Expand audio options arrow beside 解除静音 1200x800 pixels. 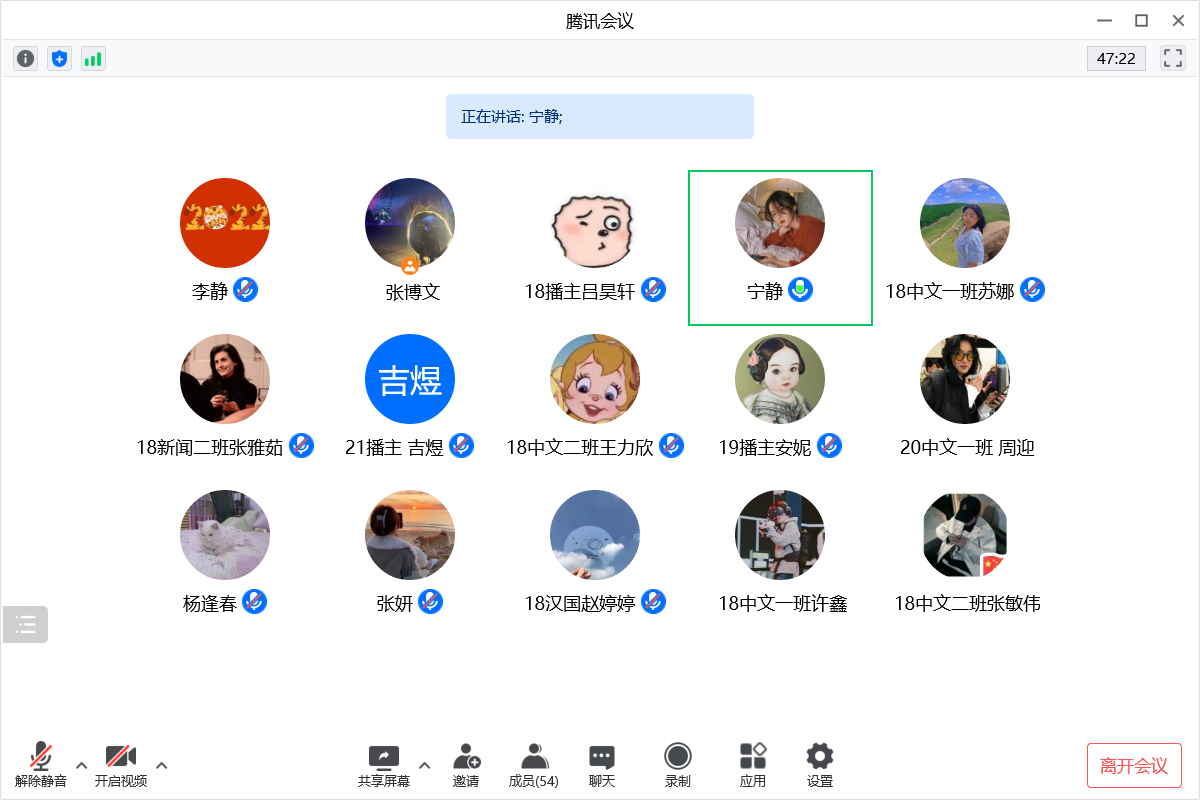[x=82, y=766]
